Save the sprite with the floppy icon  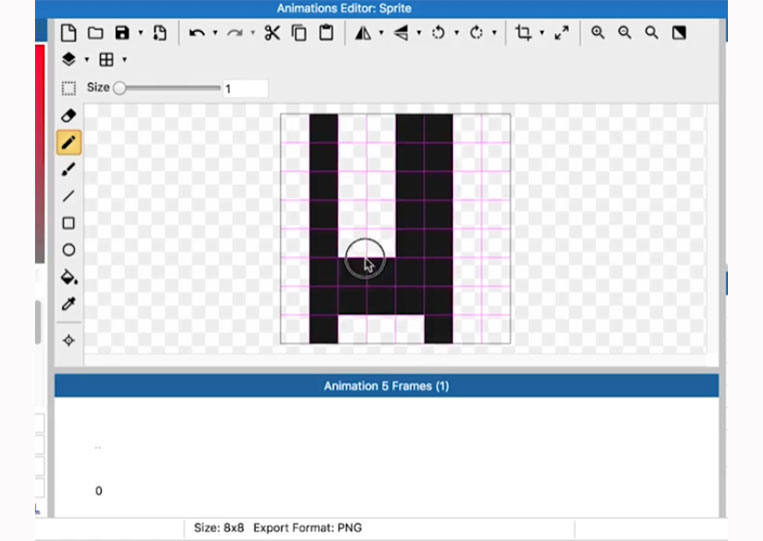click(x=122, y=33)
